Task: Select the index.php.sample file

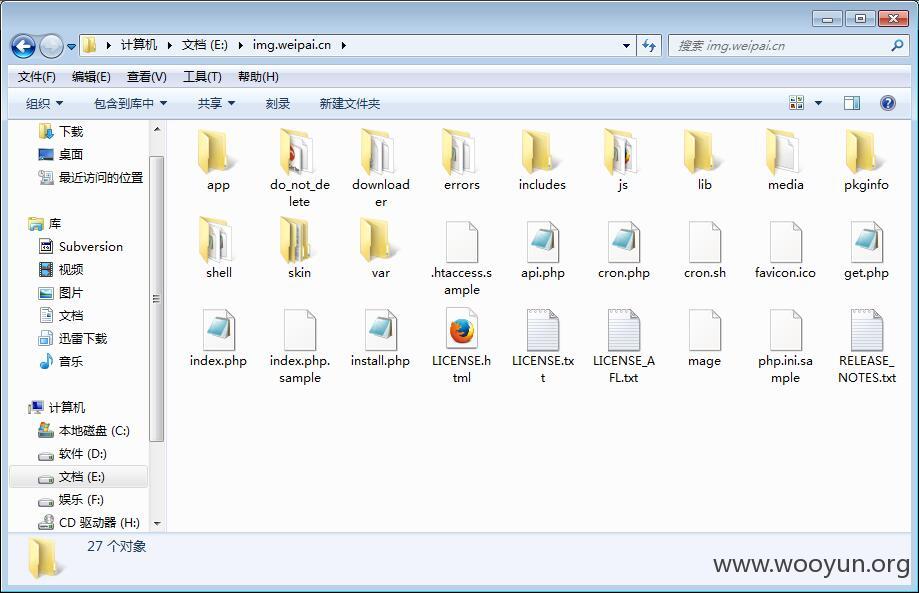Action: point(299,345)
